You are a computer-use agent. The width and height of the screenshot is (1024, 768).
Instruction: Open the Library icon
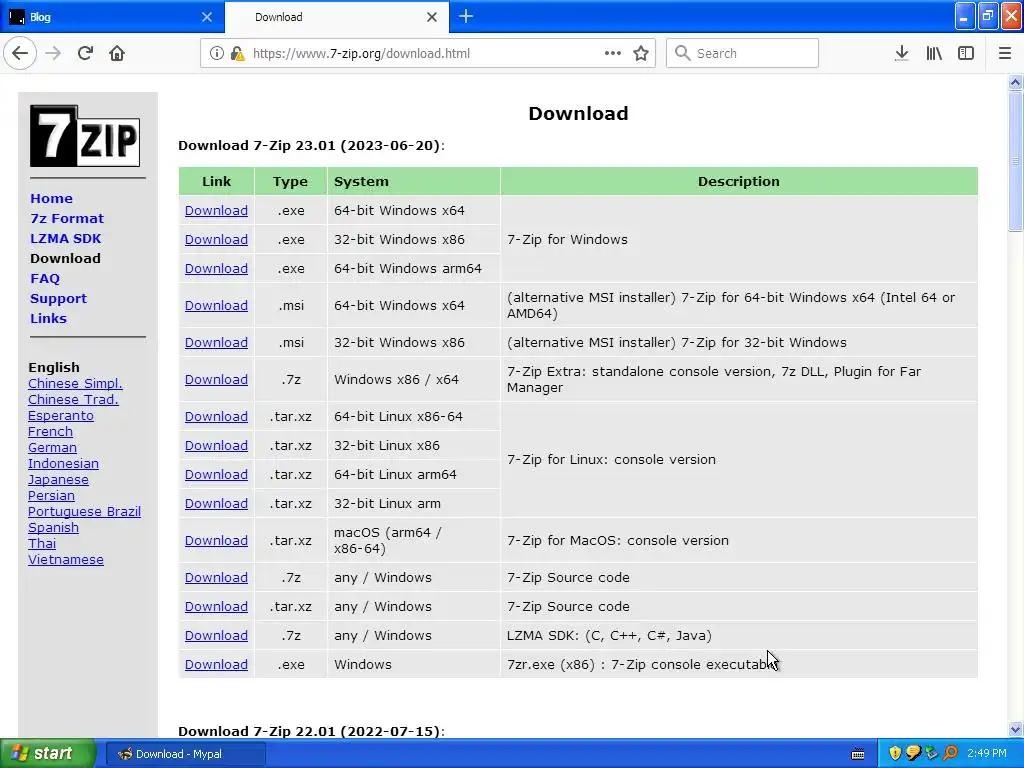[x=934, y=54]
